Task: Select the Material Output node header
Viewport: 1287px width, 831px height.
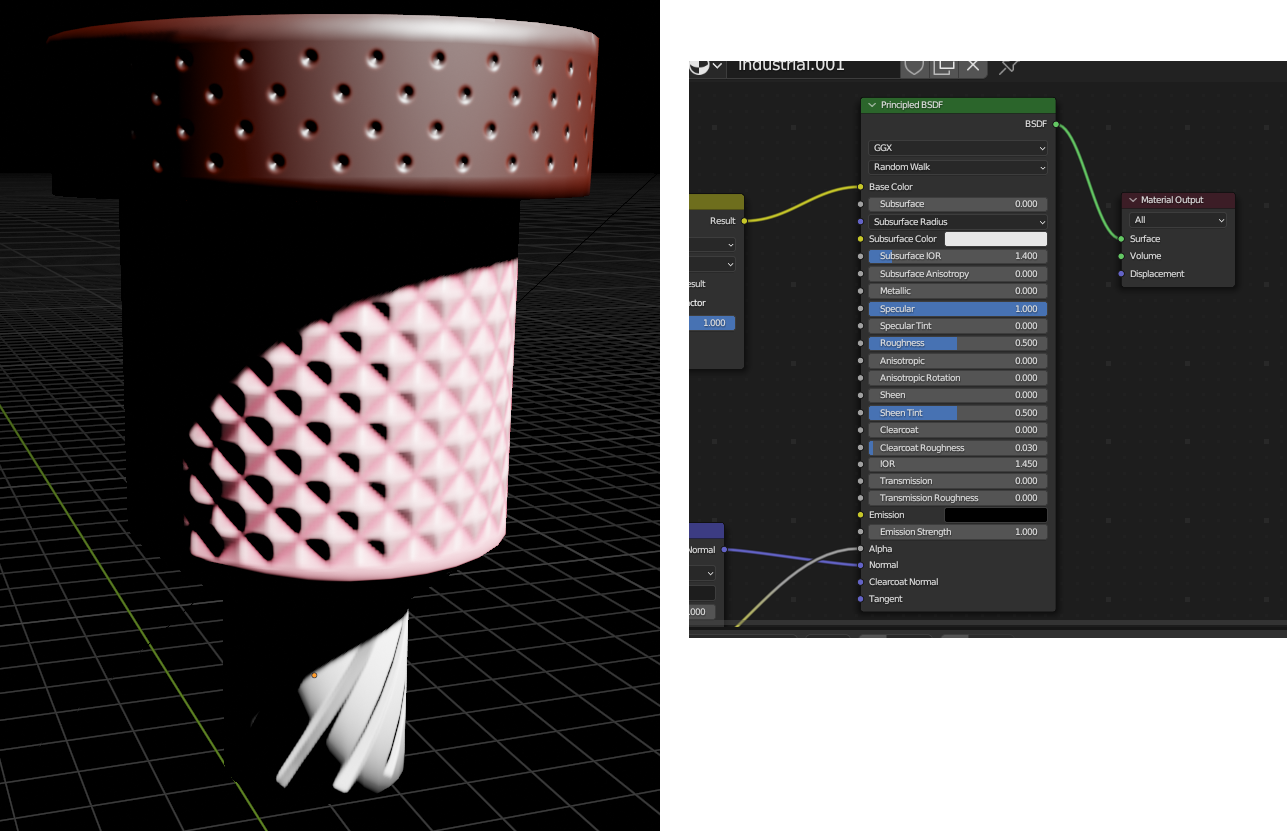Action: click(x=1178, y=200)
